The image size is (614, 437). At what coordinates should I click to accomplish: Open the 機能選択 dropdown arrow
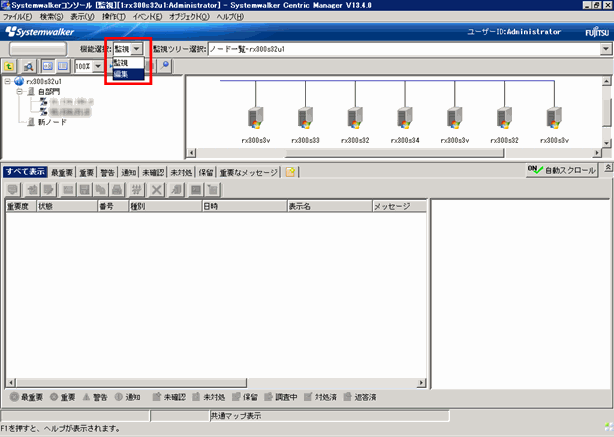137,49
